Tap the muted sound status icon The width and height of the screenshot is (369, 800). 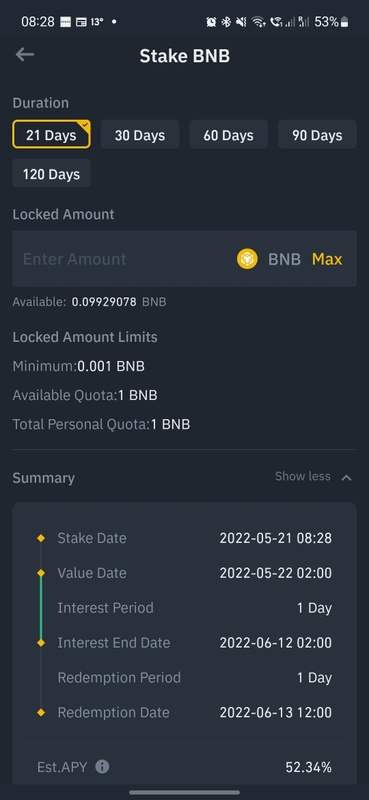coord(241,21)
